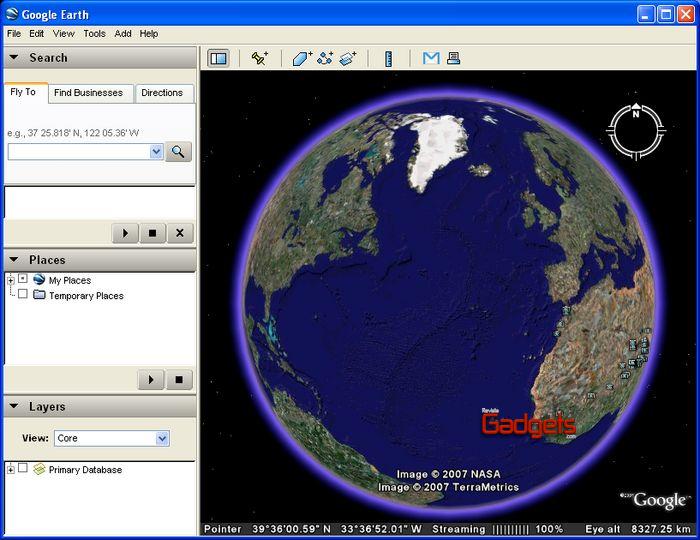
Task: Play the search results tour
Action: 125,233
